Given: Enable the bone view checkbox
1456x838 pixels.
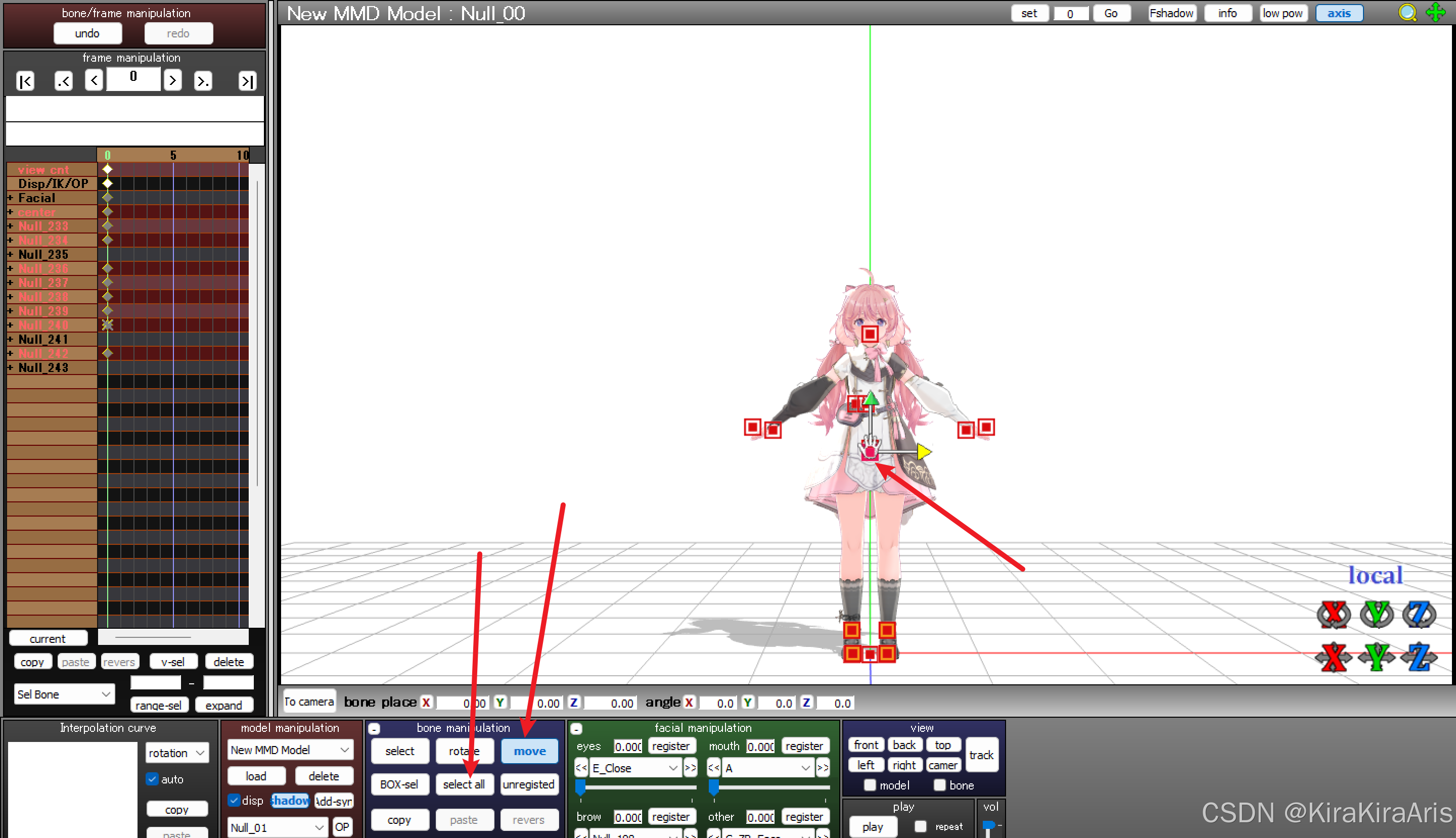Looking at the screenshot, I should 940,785.
